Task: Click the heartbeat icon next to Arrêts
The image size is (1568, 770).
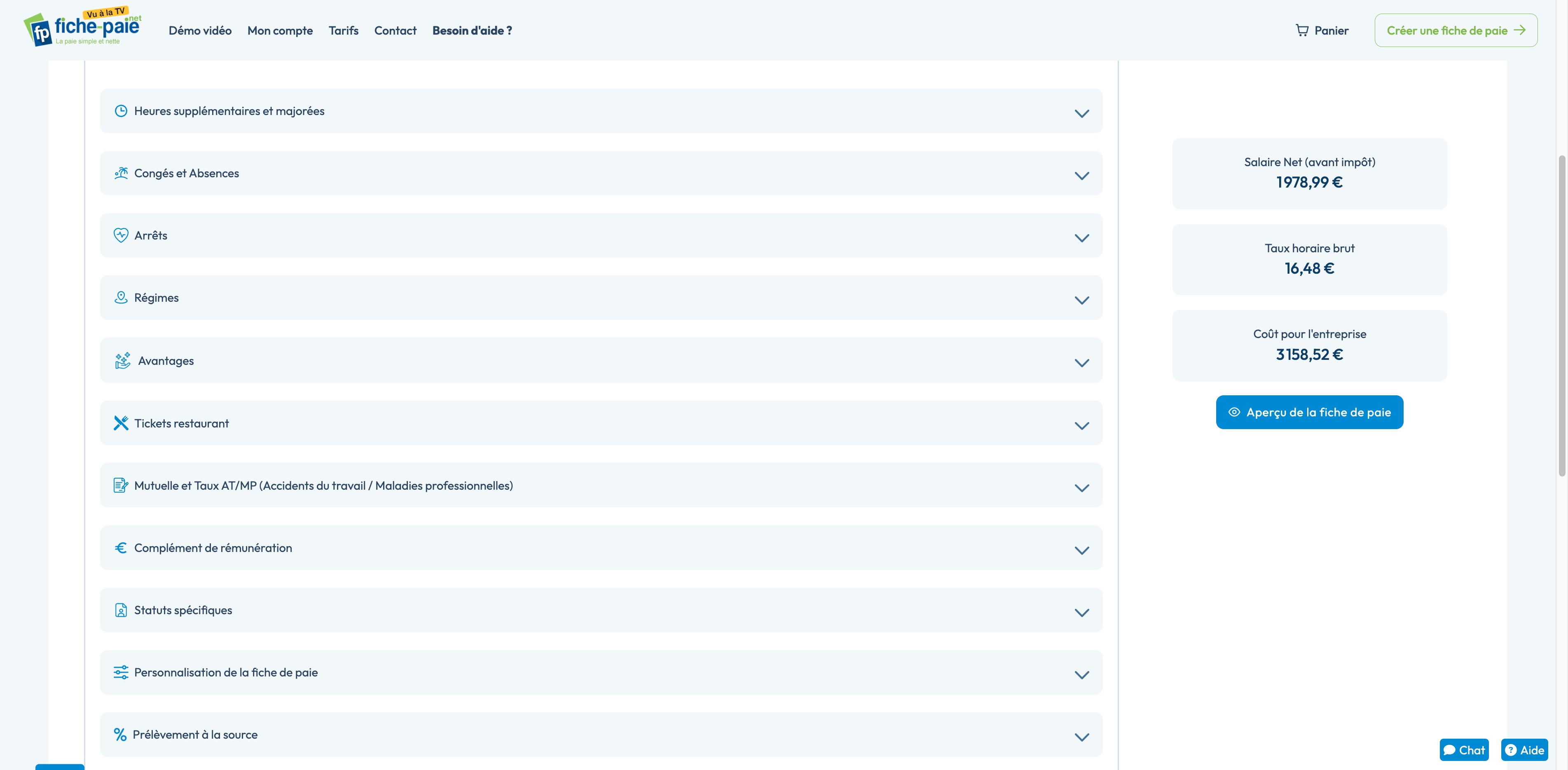Action: point(121,235)
